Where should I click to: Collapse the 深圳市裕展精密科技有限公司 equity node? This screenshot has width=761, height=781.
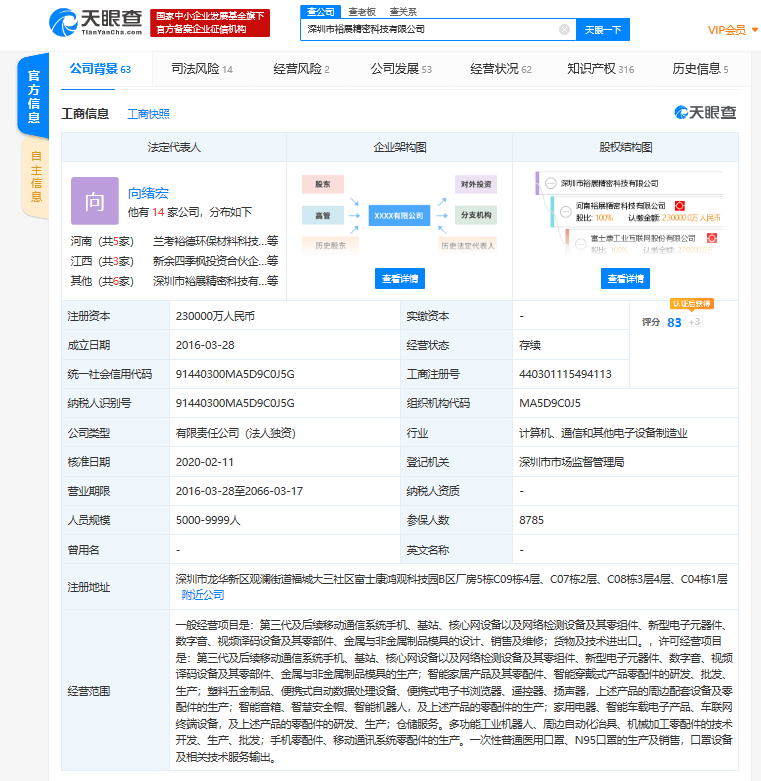point(550,183)
